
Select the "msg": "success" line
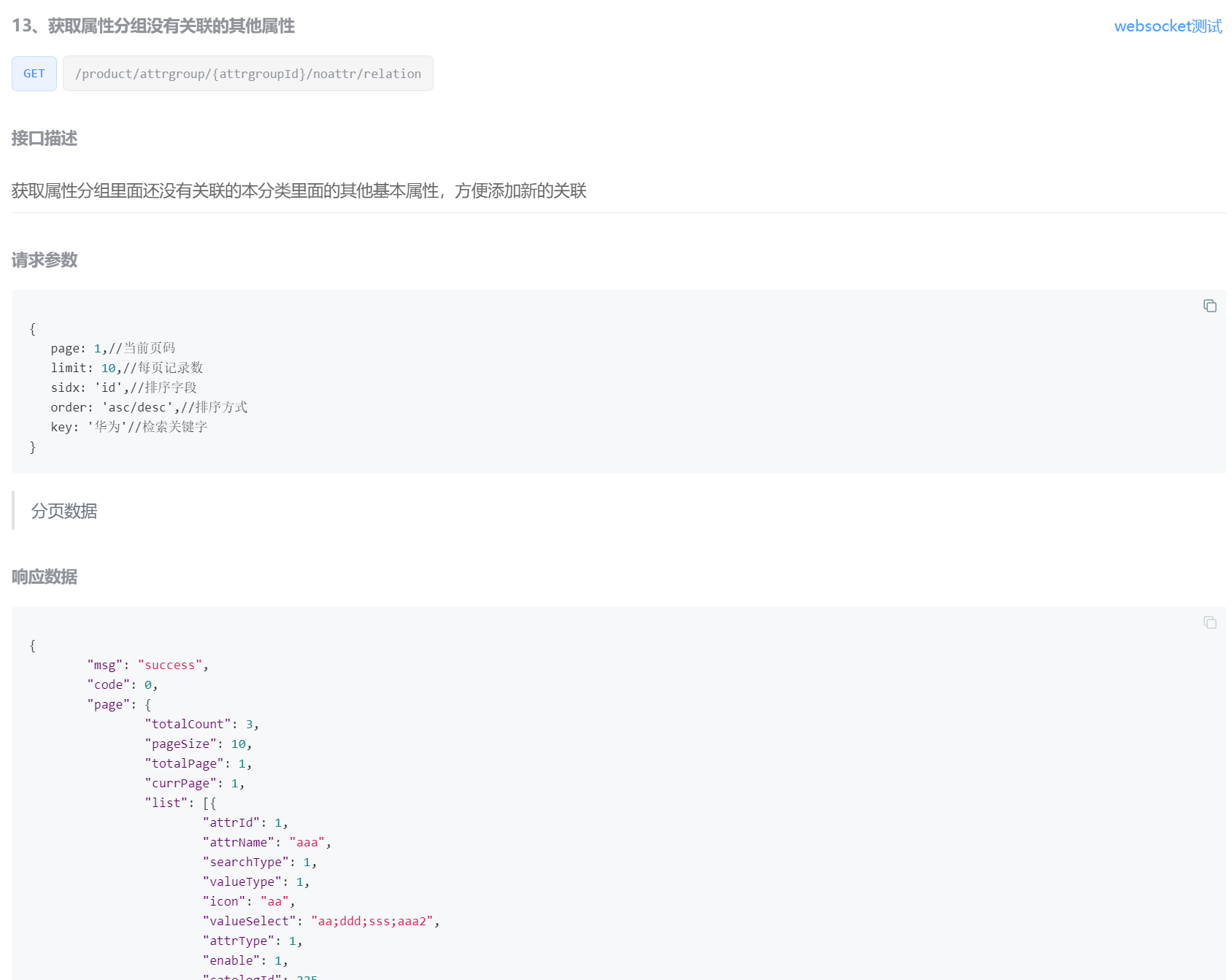coord(148,665)
